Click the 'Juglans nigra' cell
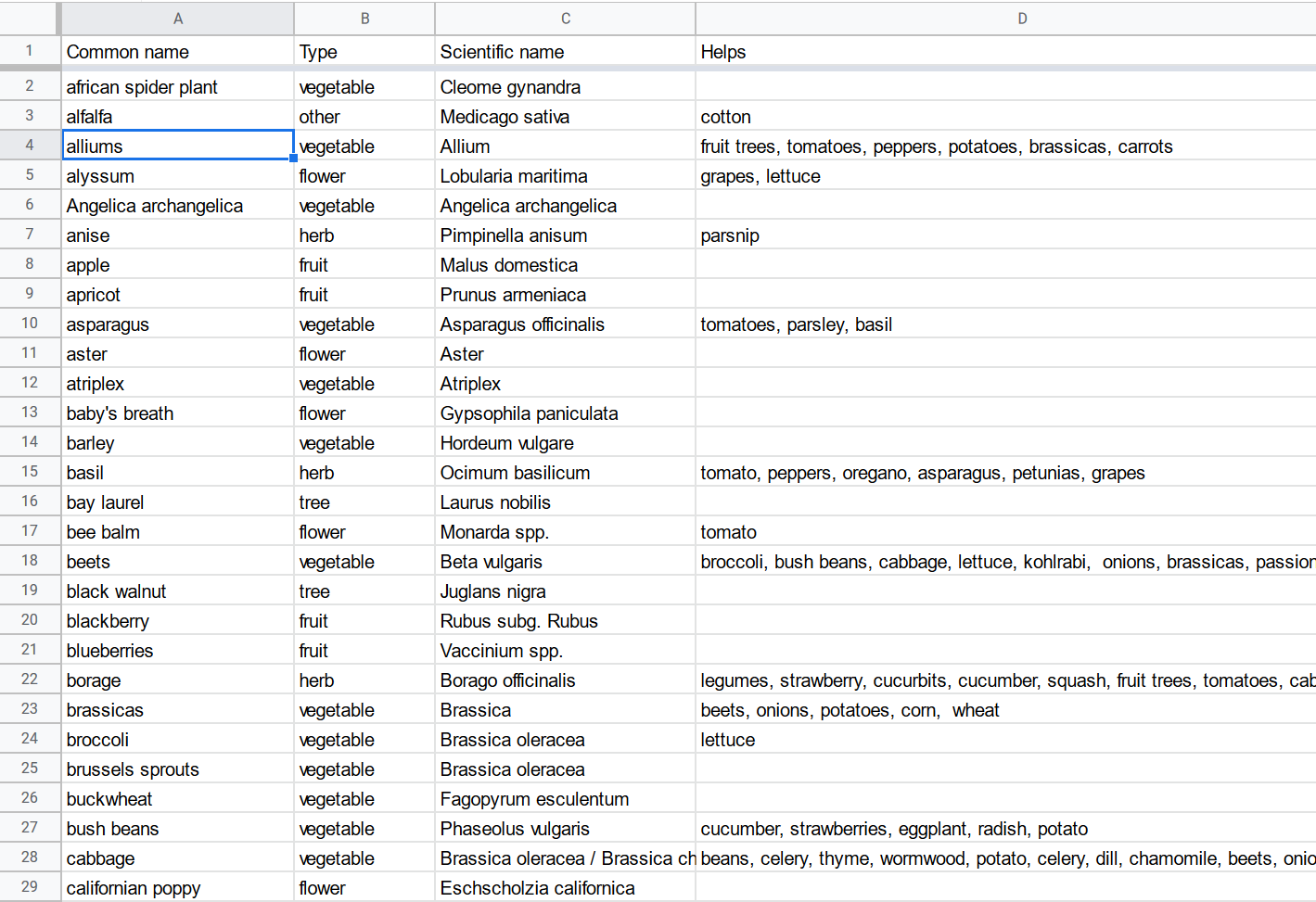Screen dimensions: 1316x902 pos(564,591)
